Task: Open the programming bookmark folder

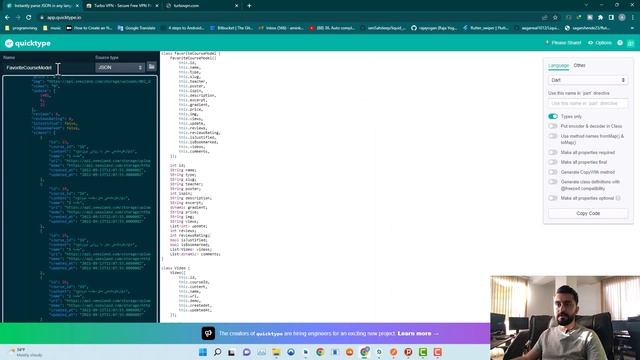Action: tap(21, 28)
